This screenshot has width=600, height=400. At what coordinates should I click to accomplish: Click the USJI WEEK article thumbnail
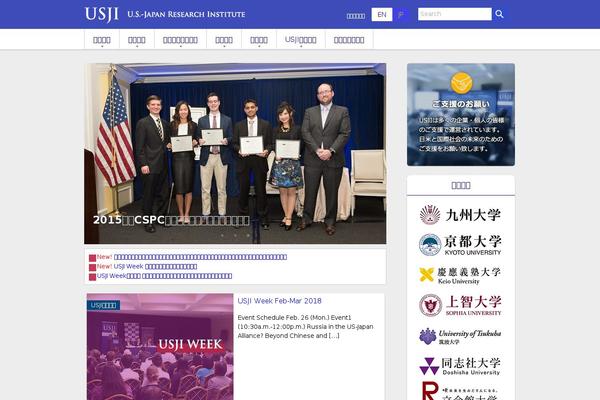click(x=160, y=347)
